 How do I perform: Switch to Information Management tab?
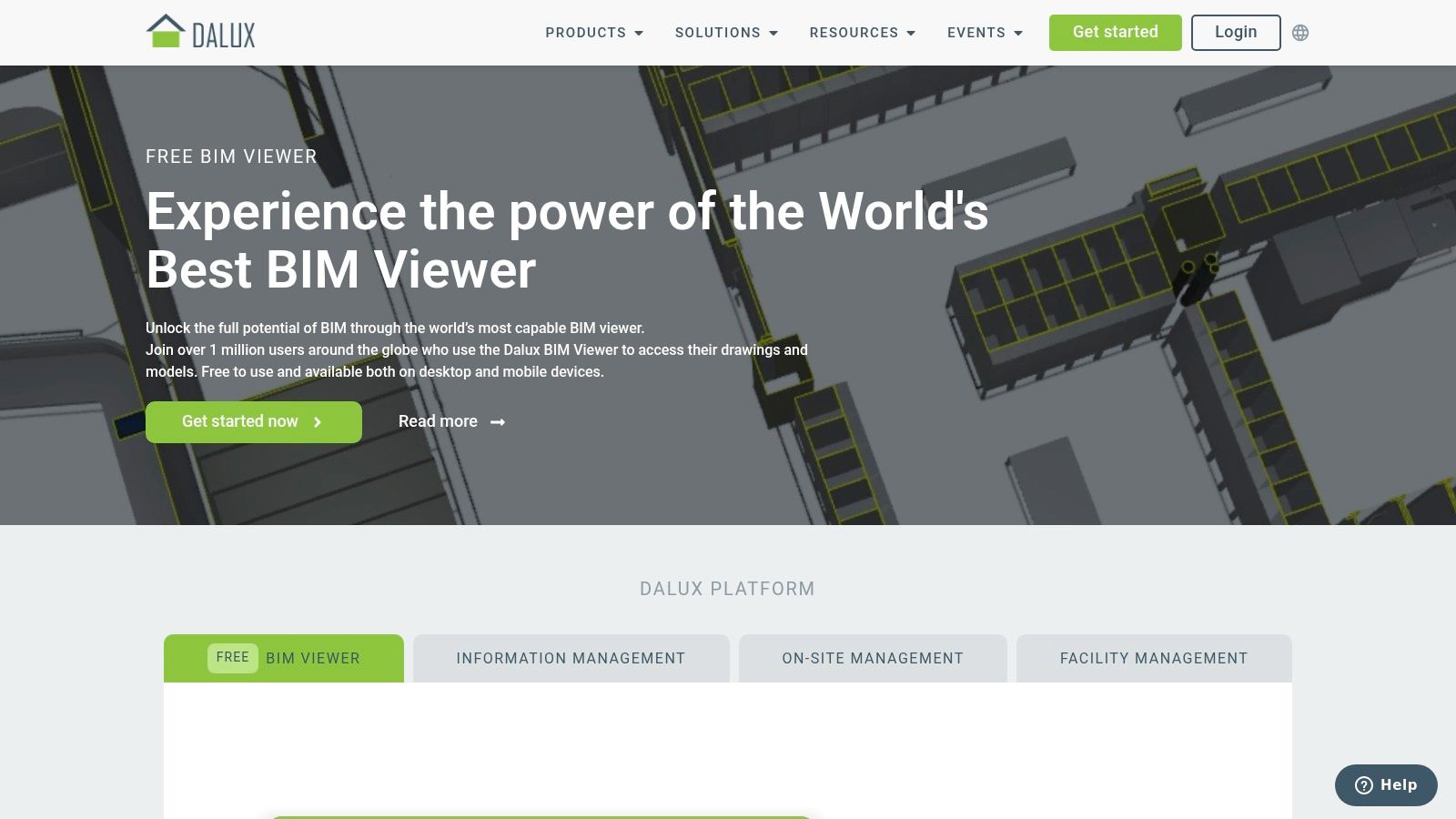571,658
